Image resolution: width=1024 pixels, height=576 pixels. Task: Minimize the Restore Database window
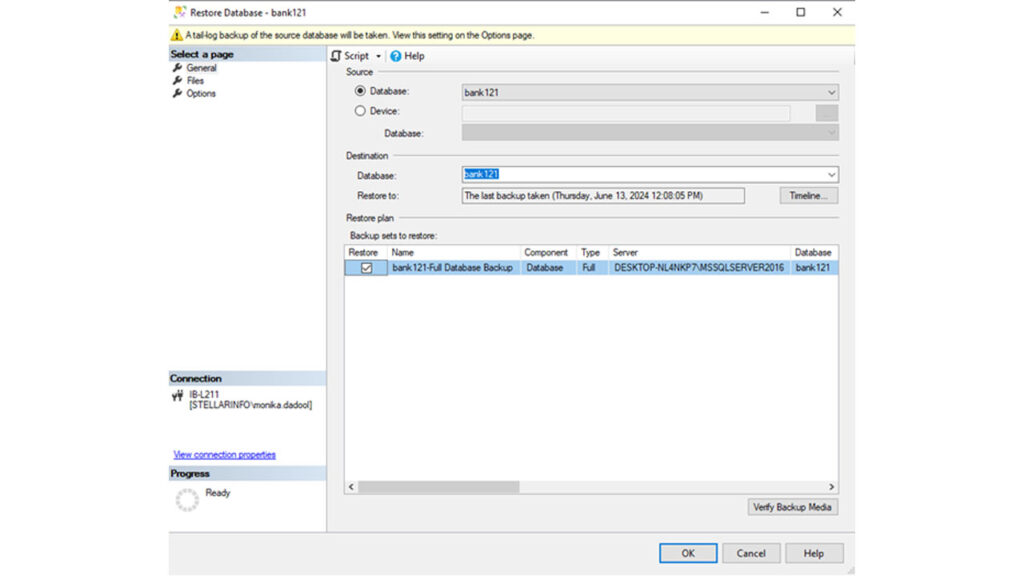(765, 12)
